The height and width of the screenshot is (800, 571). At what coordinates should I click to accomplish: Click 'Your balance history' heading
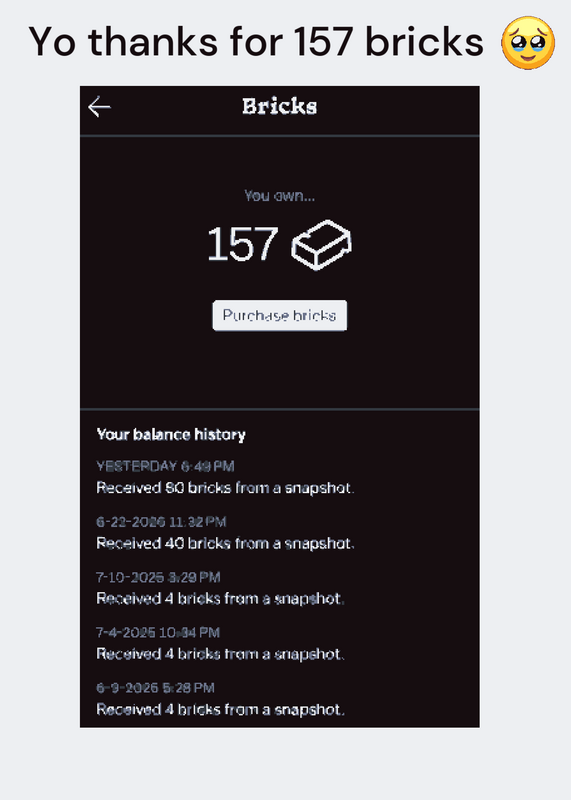[x=171, y=434]
